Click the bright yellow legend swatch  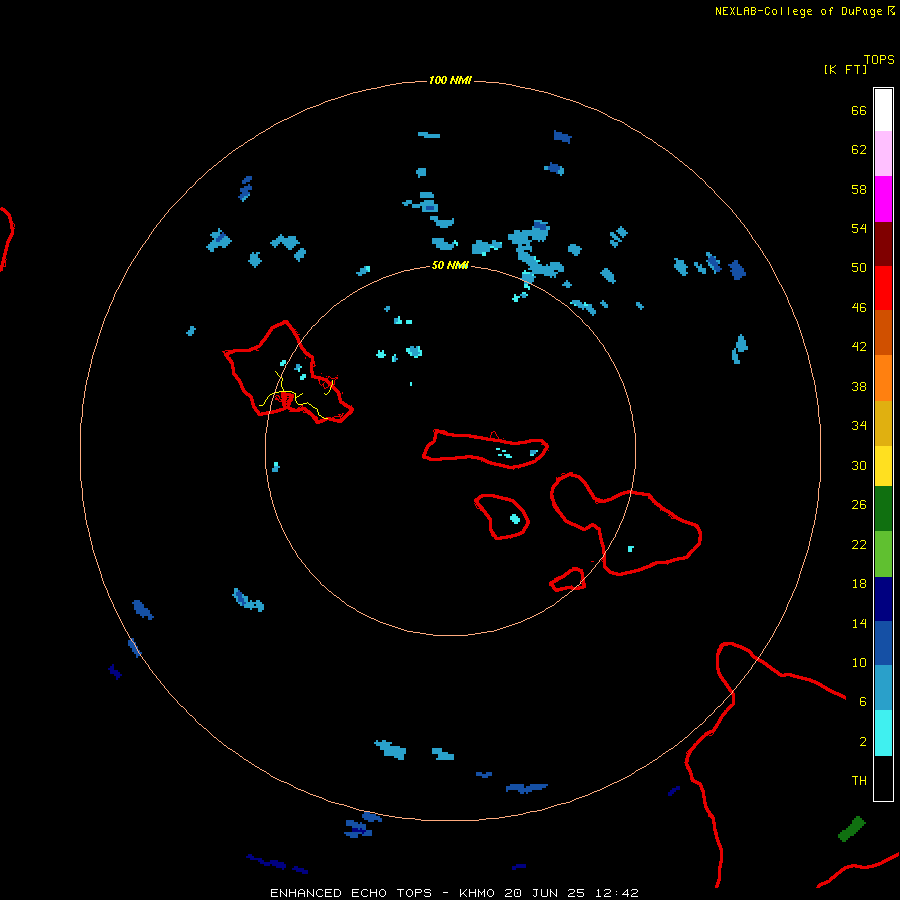pyautogui.click(x=883, y=466)
